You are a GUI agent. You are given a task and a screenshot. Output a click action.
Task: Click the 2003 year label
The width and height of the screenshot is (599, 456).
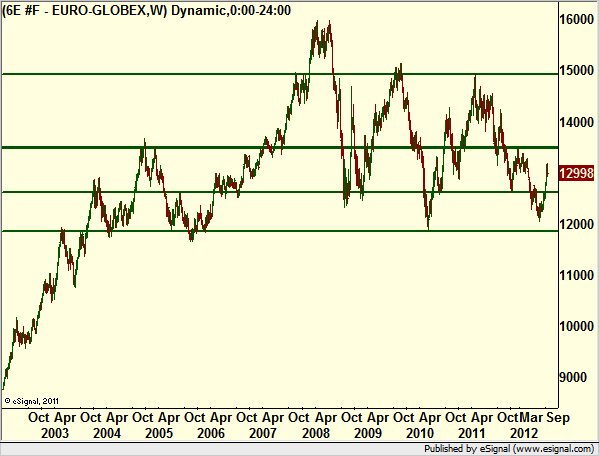55,433
